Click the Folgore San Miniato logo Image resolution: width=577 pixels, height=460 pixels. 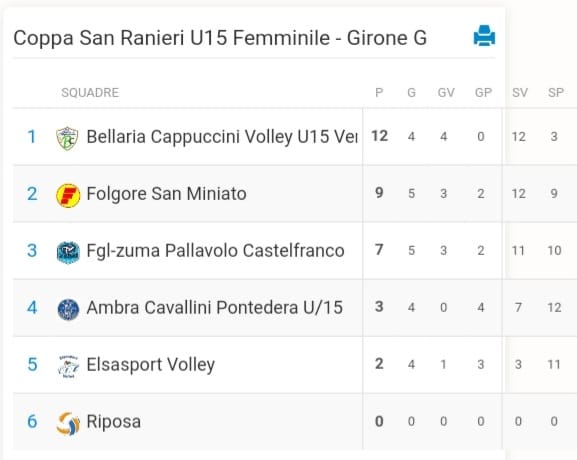click(68, 195)
